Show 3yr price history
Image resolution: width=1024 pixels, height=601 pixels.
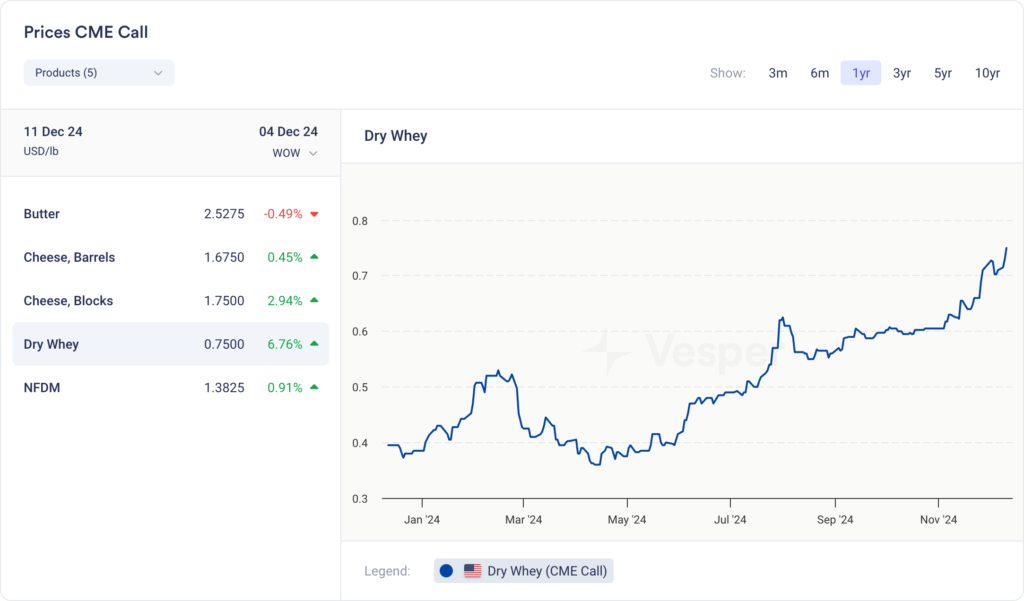pos(902,73)
